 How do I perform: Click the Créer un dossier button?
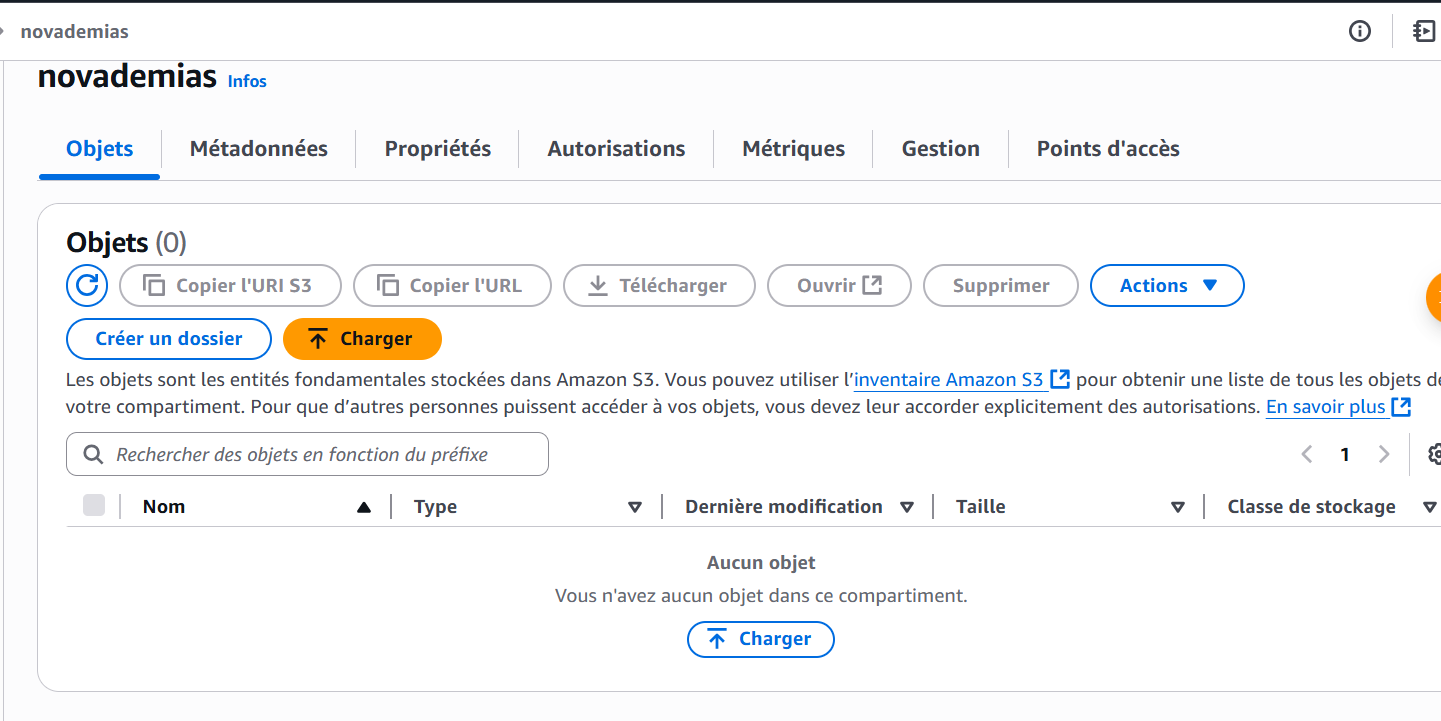(169, 339)
